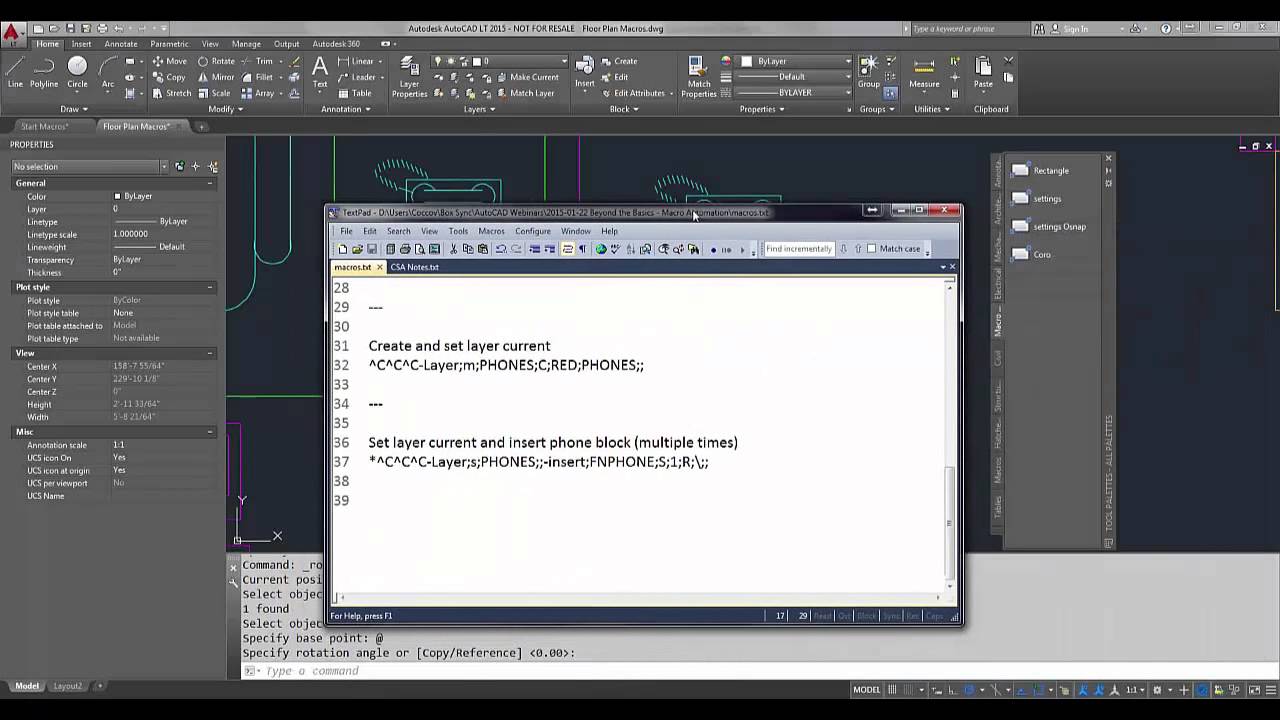Screen dimensions: 1280x720
Task: Click the Match Layer button
Action: tap(524, 93)
